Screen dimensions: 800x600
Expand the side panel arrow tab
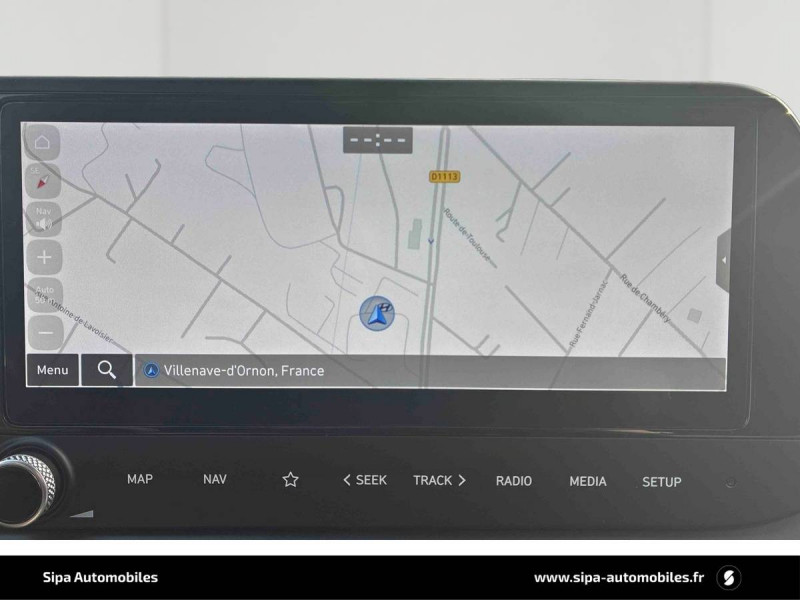[723, 260]
